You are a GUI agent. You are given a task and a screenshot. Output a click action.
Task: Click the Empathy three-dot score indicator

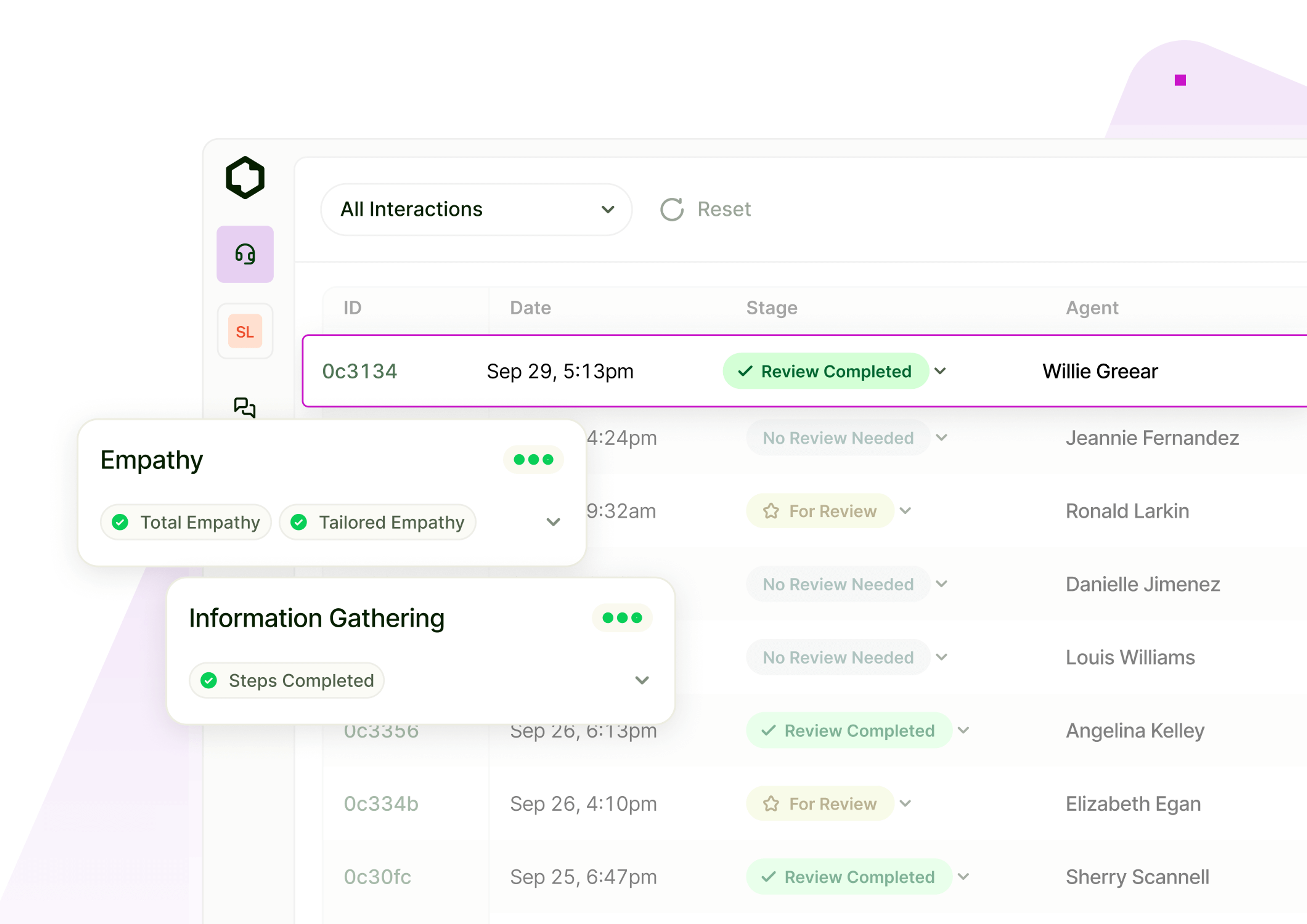tap(533, 460)
